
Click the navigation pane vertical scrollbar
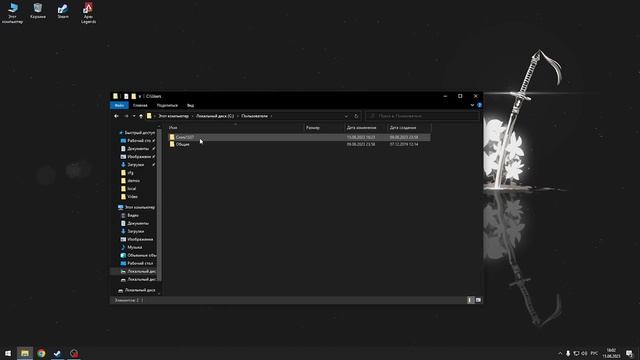[x=159, y=204]
